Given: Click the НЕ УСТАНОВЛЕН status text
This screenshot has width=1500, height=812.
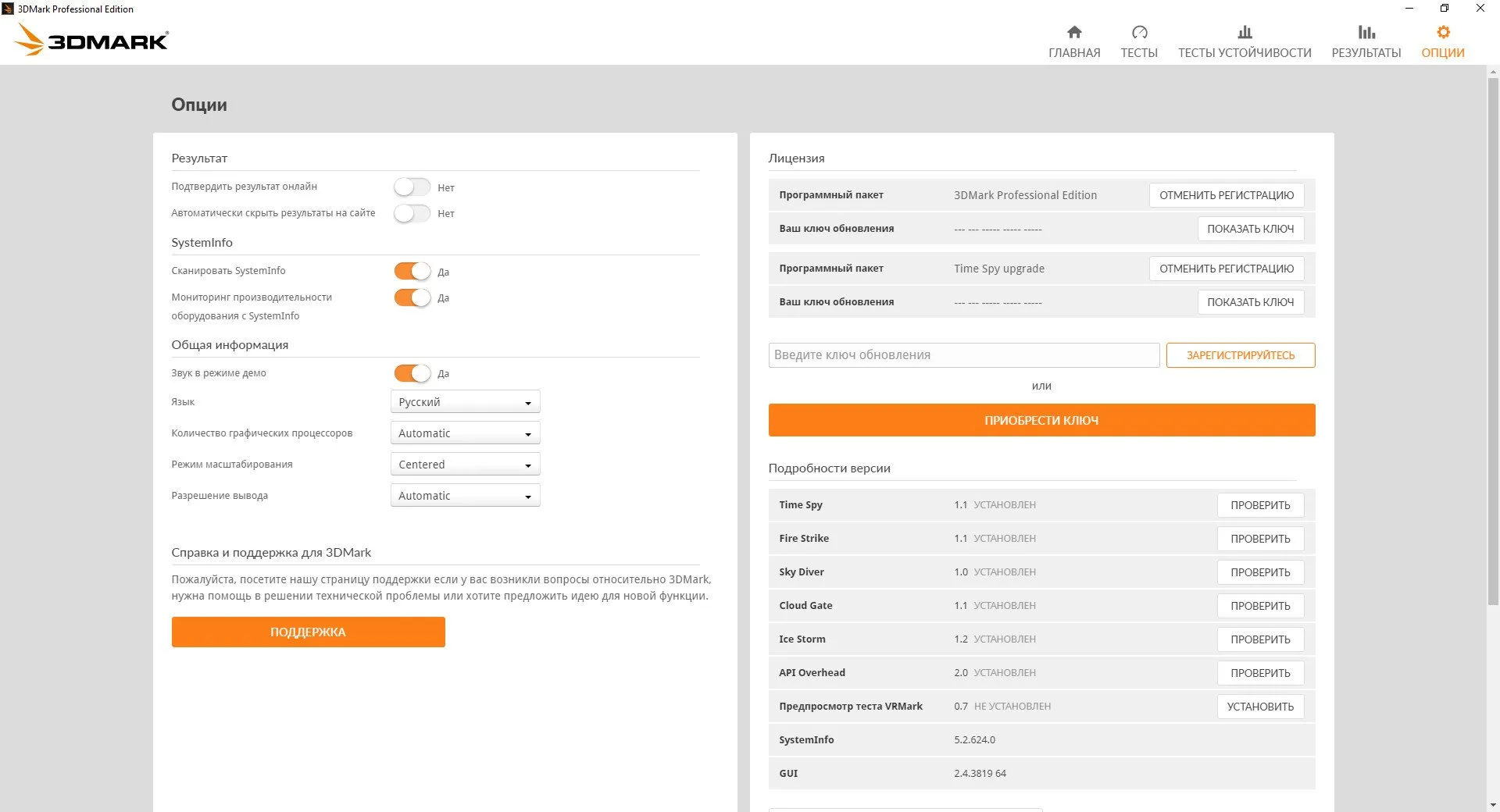Looking at the screenshot, I should (x=1012, y=707).
